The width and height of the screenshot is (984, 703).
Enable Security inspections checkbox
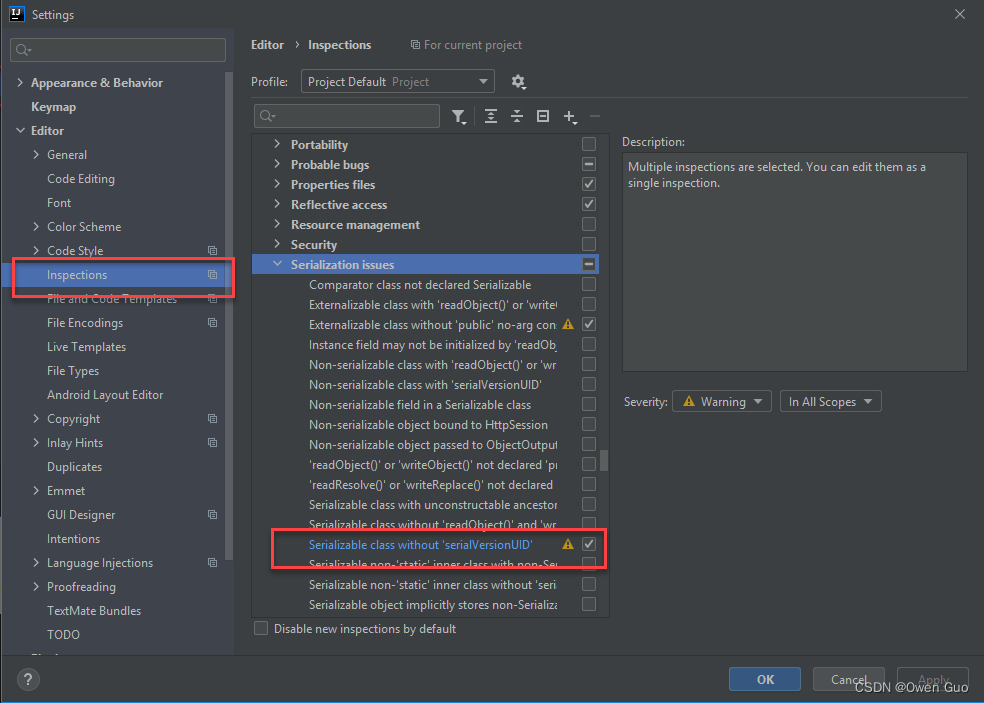tap(589, 244)
